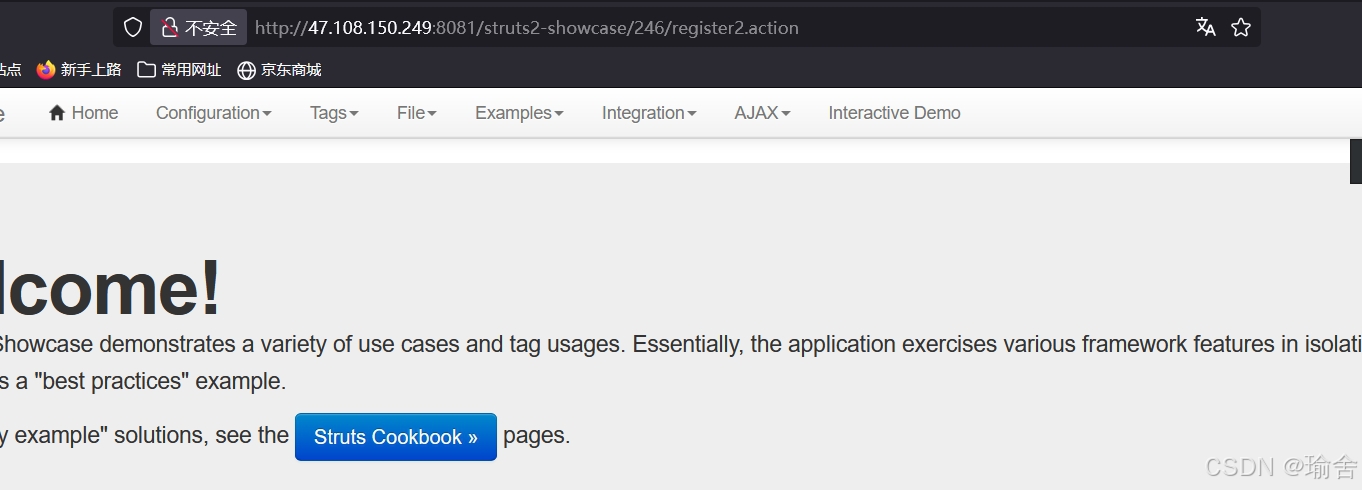1362x490 pixels.
Task: Expand the Integration dropdown menu
Action: point(649,113)
